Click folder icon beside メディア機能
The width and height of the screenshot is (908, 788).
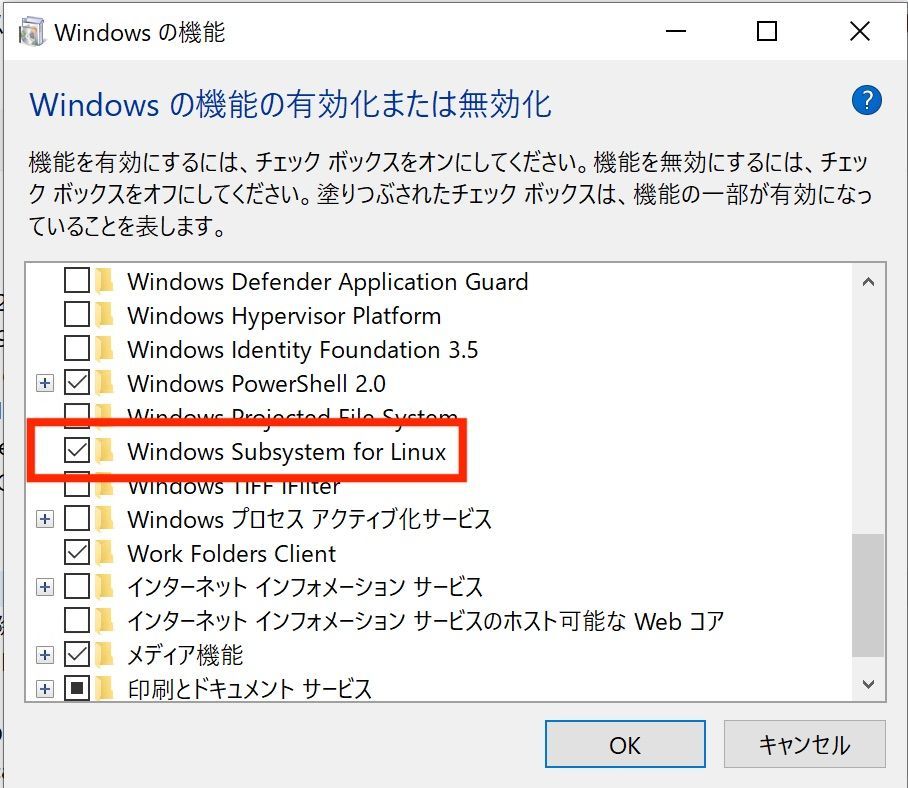click(x=104, y=655)
